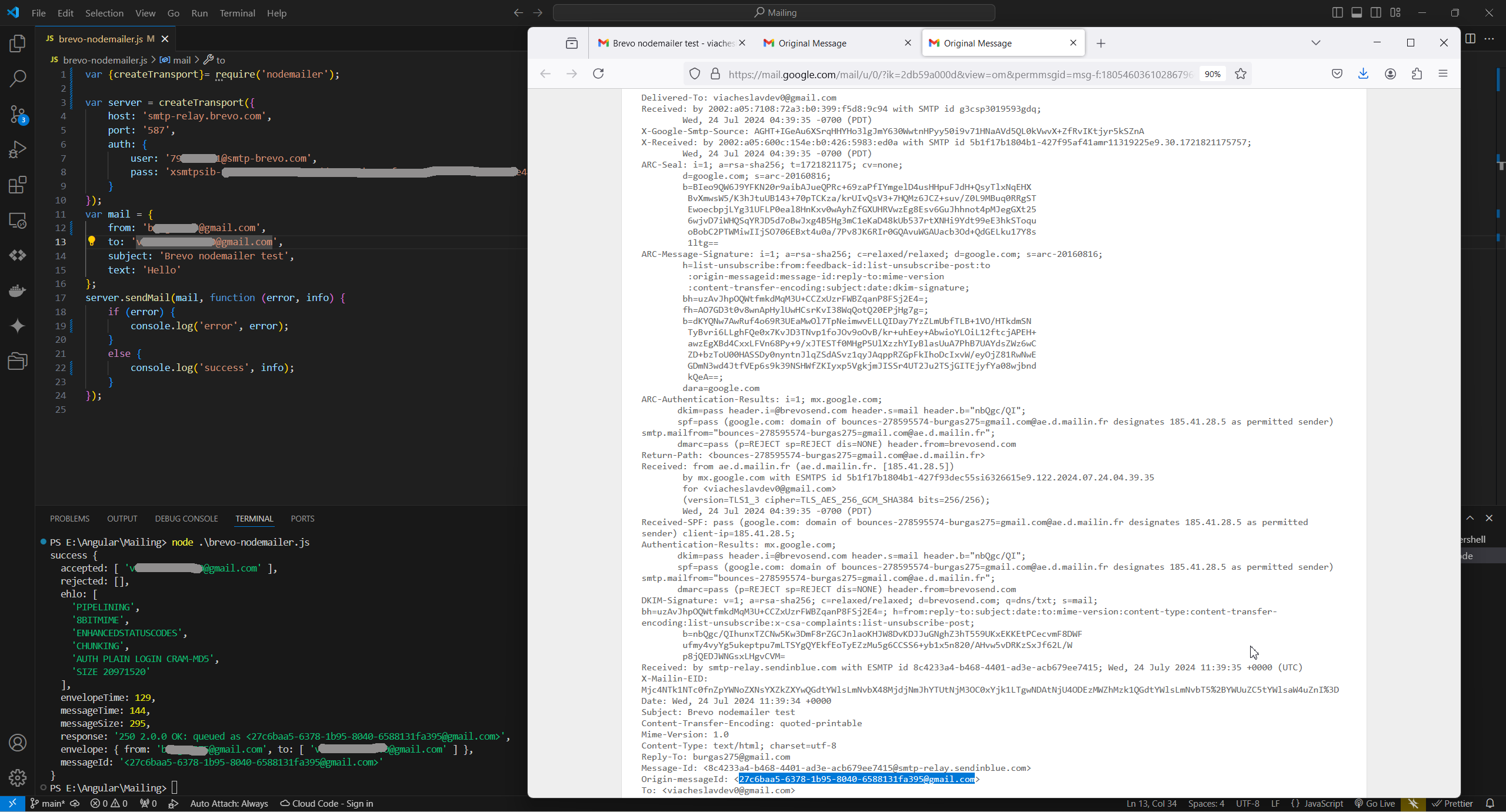Open the Search view in activity bar
Screen dimensions: 1506x812
[x=18, y=79]
